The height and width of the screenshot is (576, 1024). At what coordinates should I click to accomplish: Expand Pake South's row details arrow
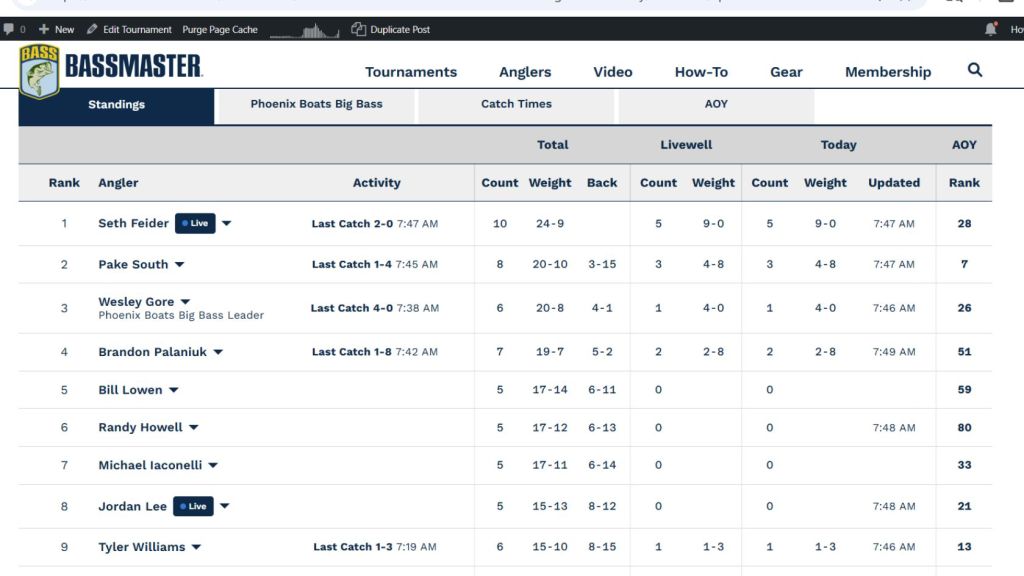pyautogui.click(x=180, y=265)
